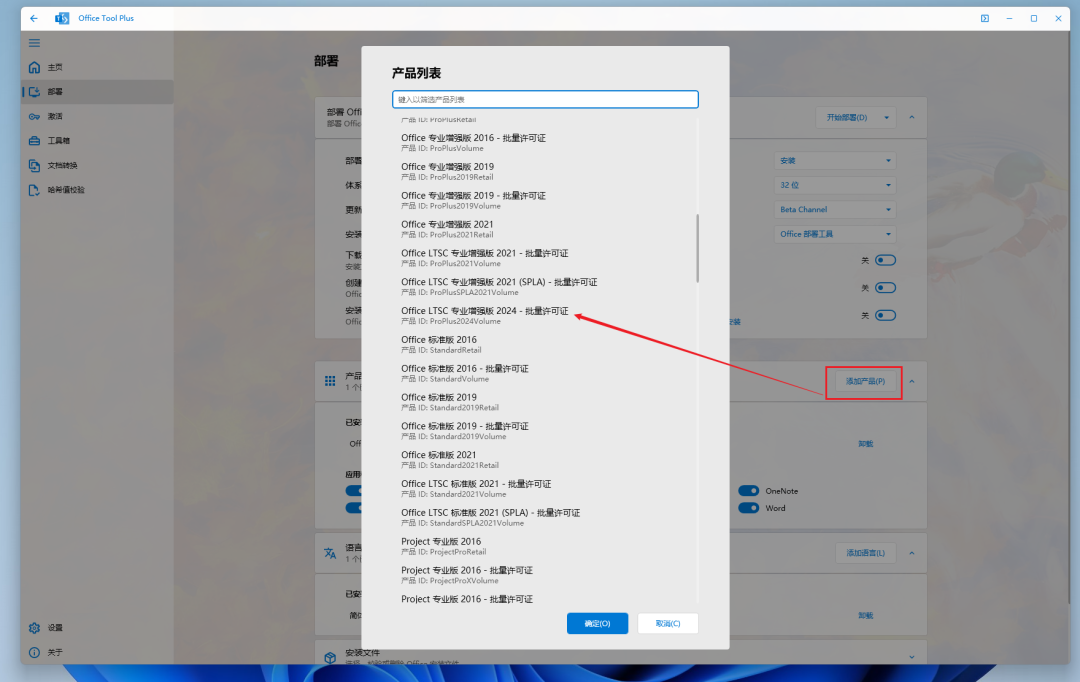Open the 32 位 architecture dropdown
Screen dimensions: 1080x682
point(835,185)
